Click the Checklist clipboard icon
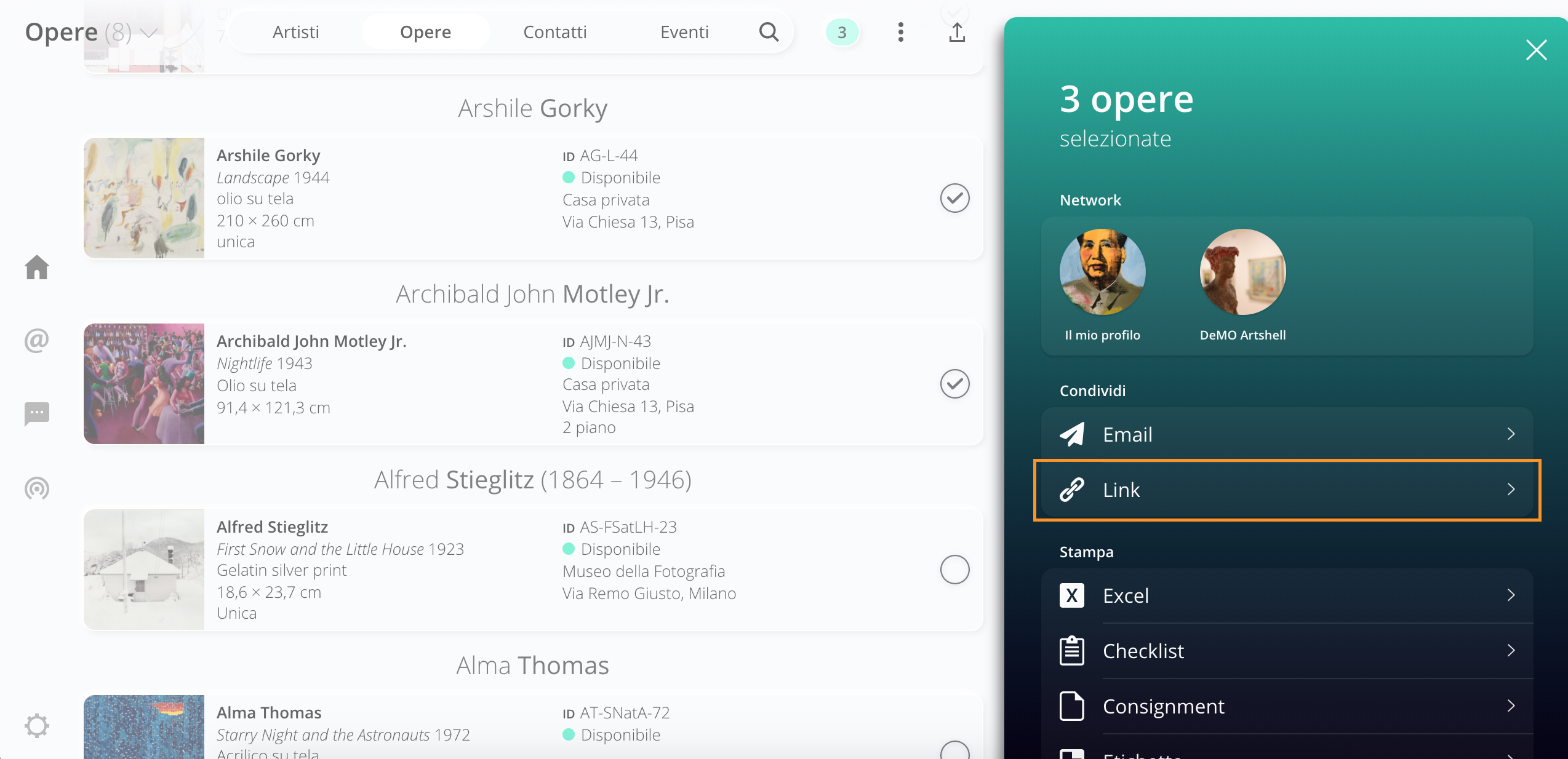This screenshot has height=759, width=1568. 1072,651
